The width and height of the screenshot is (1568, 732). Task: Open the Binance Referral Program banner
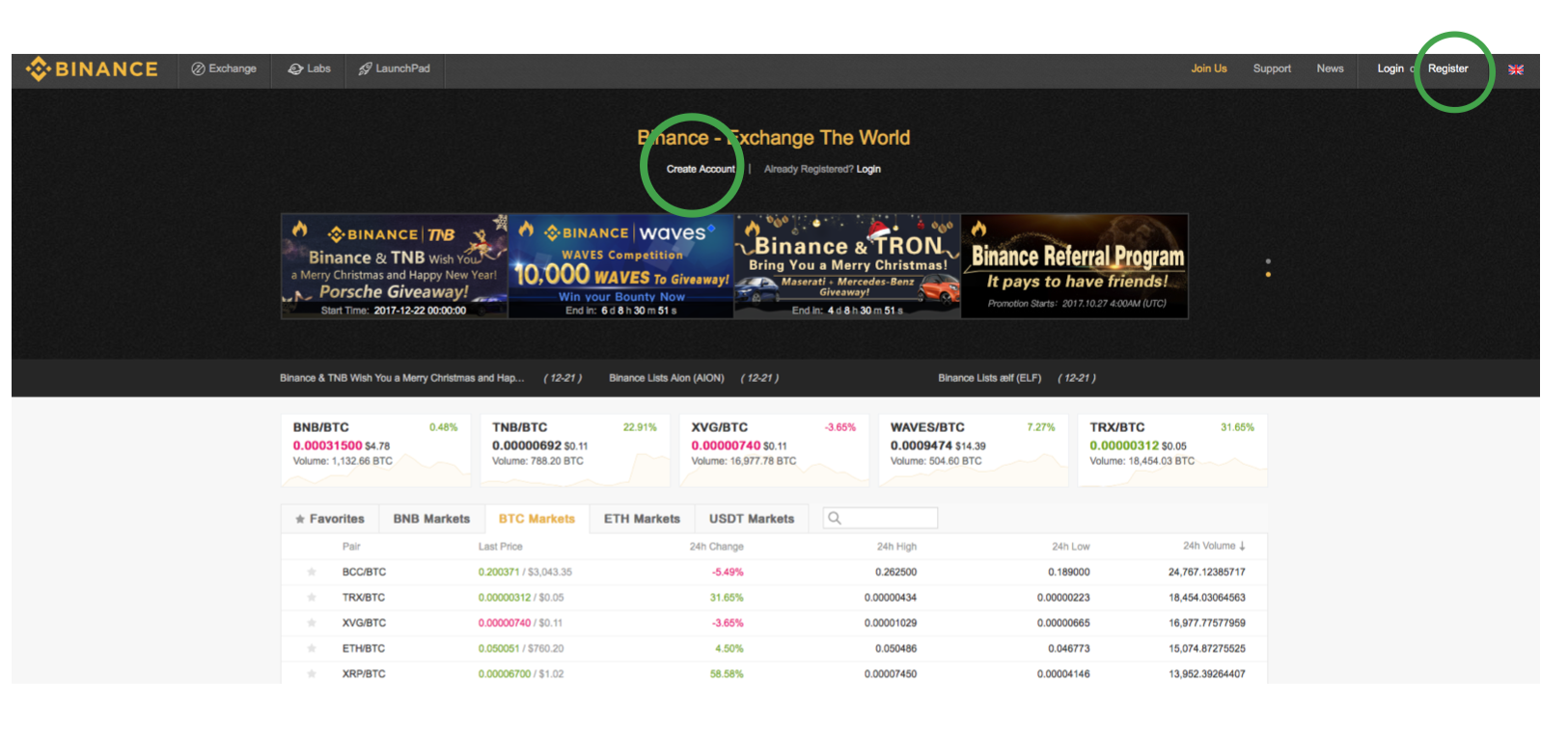point(1075,266)
